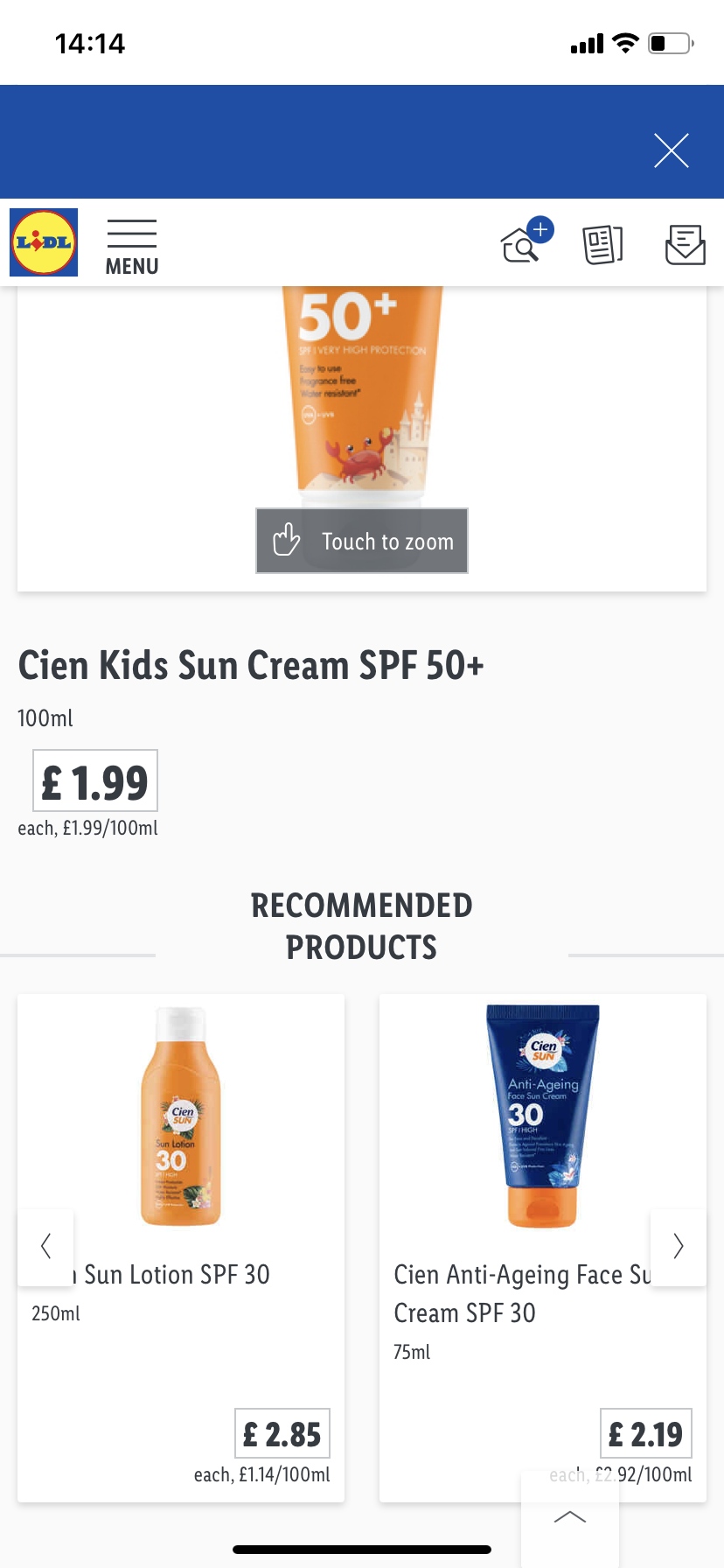Tap the £2.85 price tag
The width and height of the screenshot is (724, 1568).
tap(282, 1434)
